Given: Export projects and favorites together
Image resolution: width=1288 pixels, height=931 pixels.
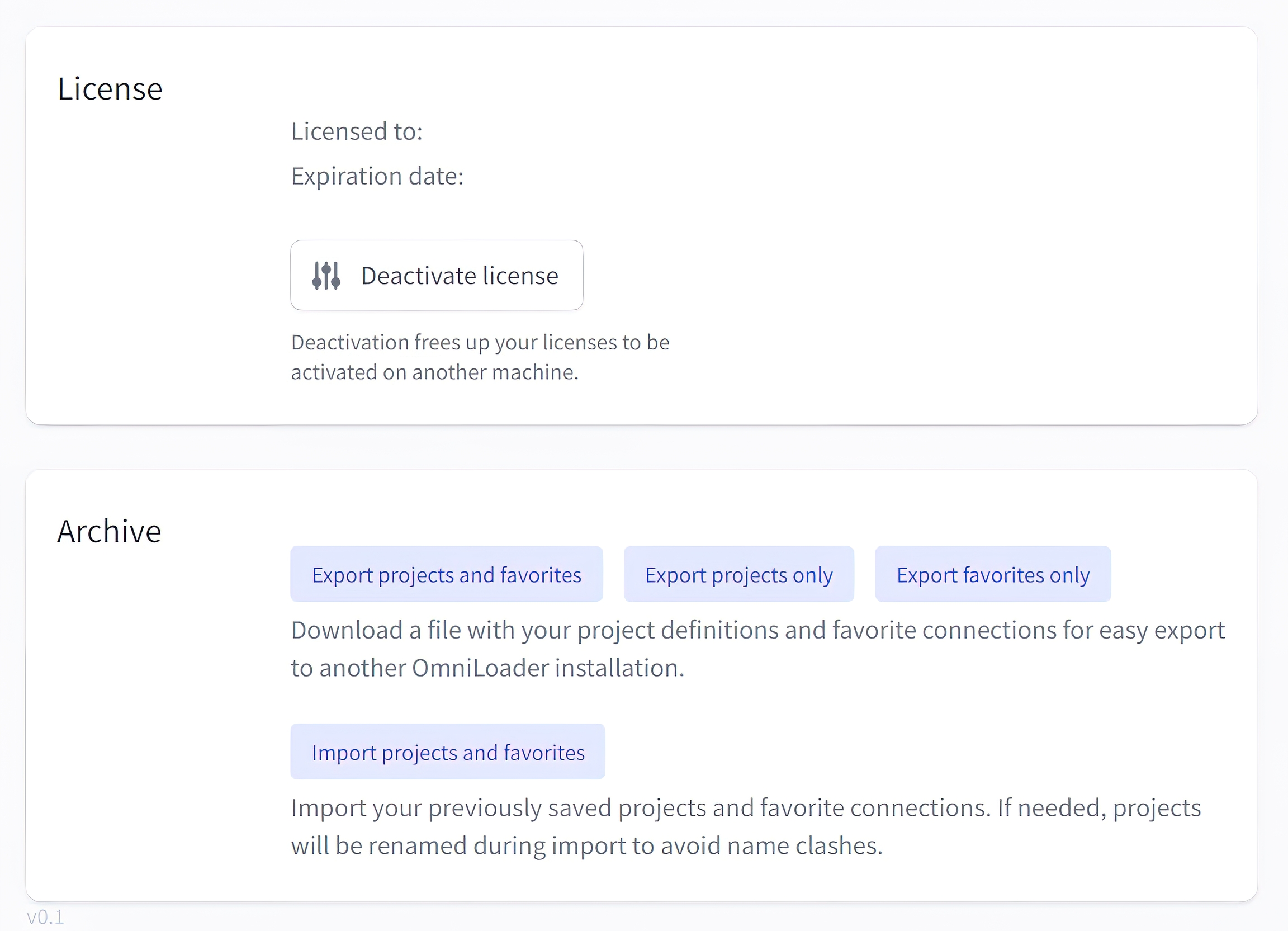Looking at the screenshot, I should point(446,575).
